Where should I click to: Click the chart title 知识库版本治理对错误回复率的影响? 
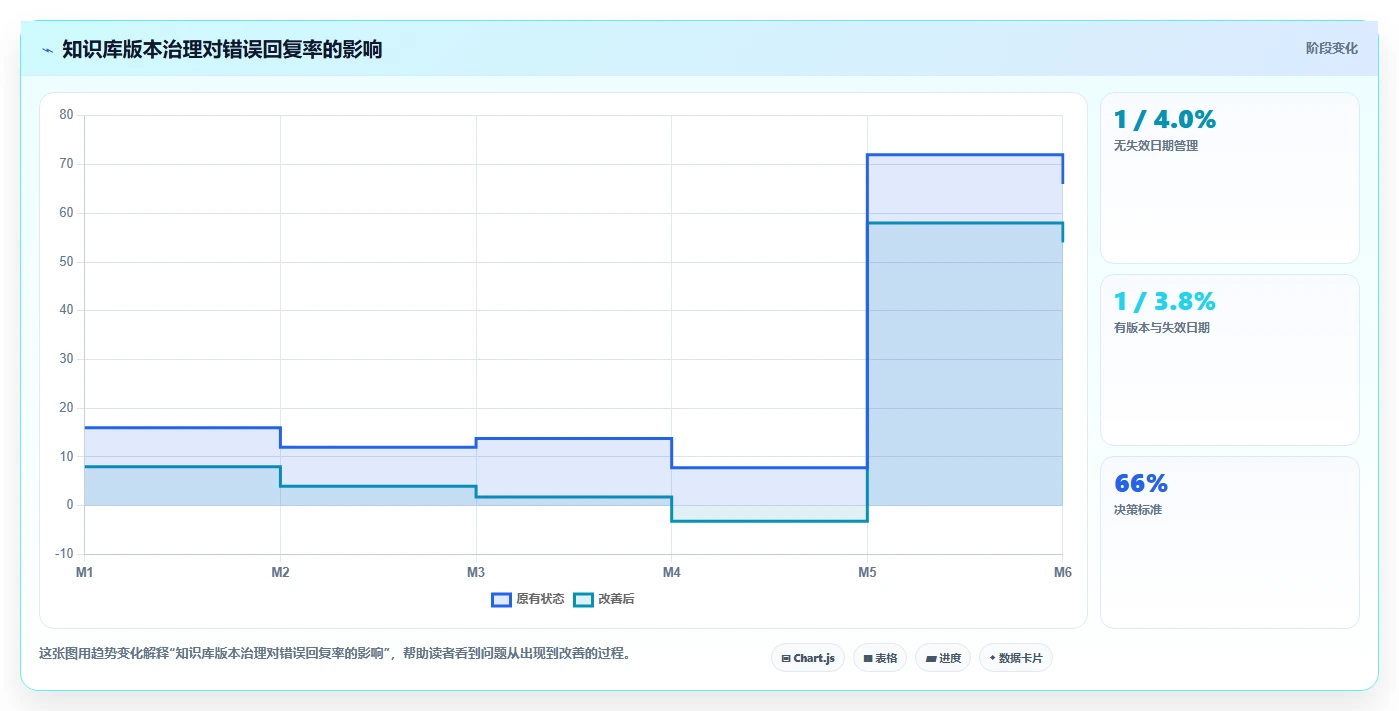click(x=222, y=49)
